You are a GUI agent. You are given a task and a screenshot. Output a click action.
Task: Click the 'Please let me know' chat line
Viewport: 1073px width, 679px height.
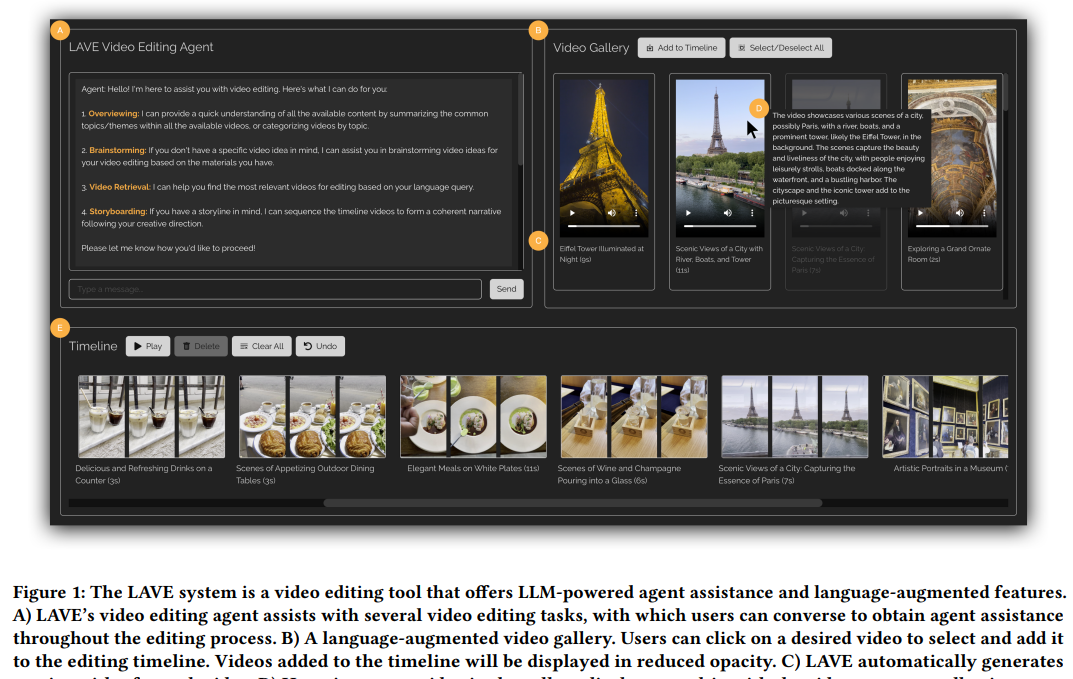(x=168, y=248)
